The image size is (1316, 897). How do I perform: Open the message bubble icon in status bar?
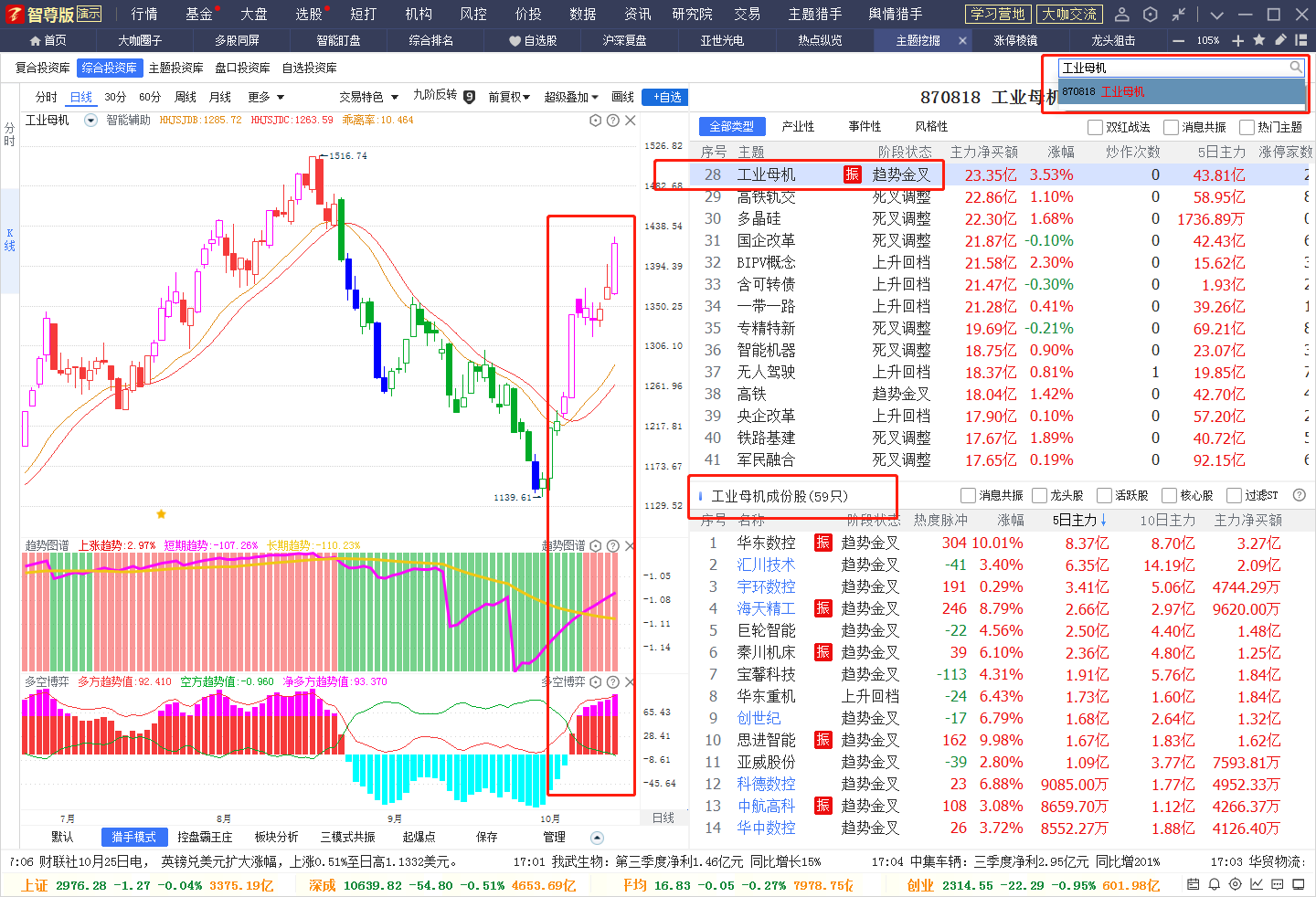coord(1278,884)
